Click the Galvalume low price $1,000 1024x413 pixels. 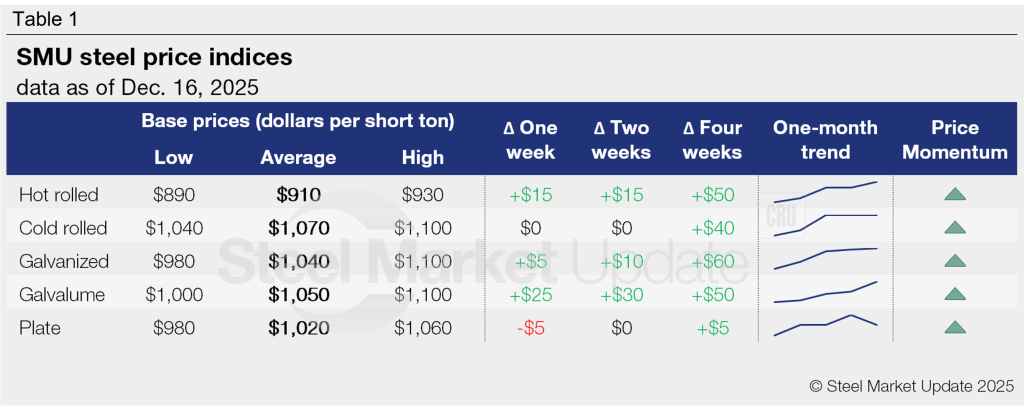(174, 294)
